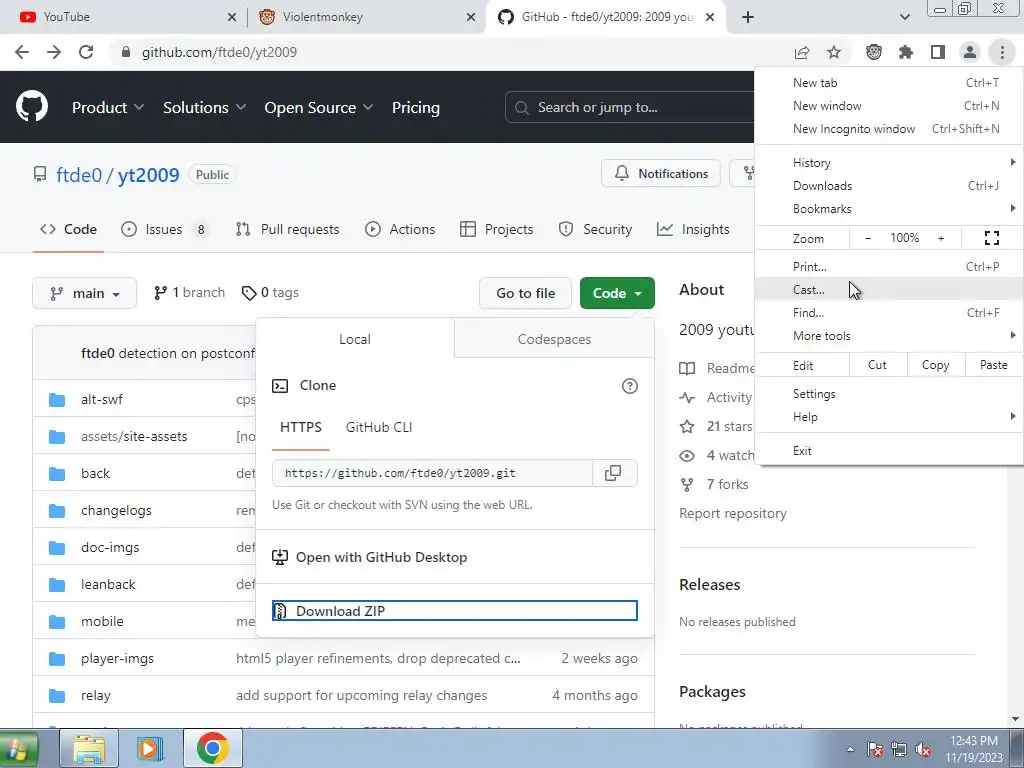The width and height of the screenshot is (1024, 768).
Task: Open the Pull requests tab
Action: [x=288, y=229]
